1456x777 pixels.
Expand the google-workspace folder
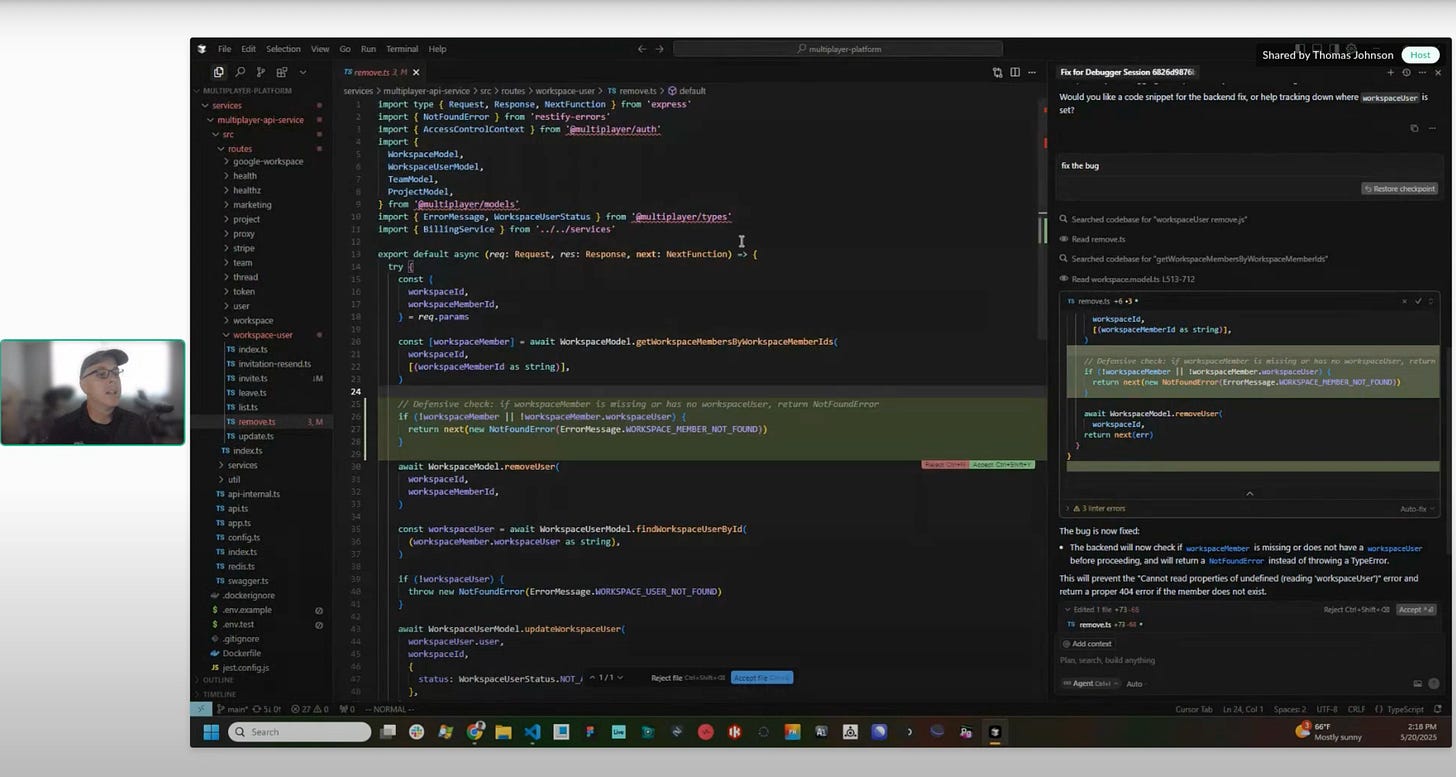pyautogui.click(x=267, y=161)
